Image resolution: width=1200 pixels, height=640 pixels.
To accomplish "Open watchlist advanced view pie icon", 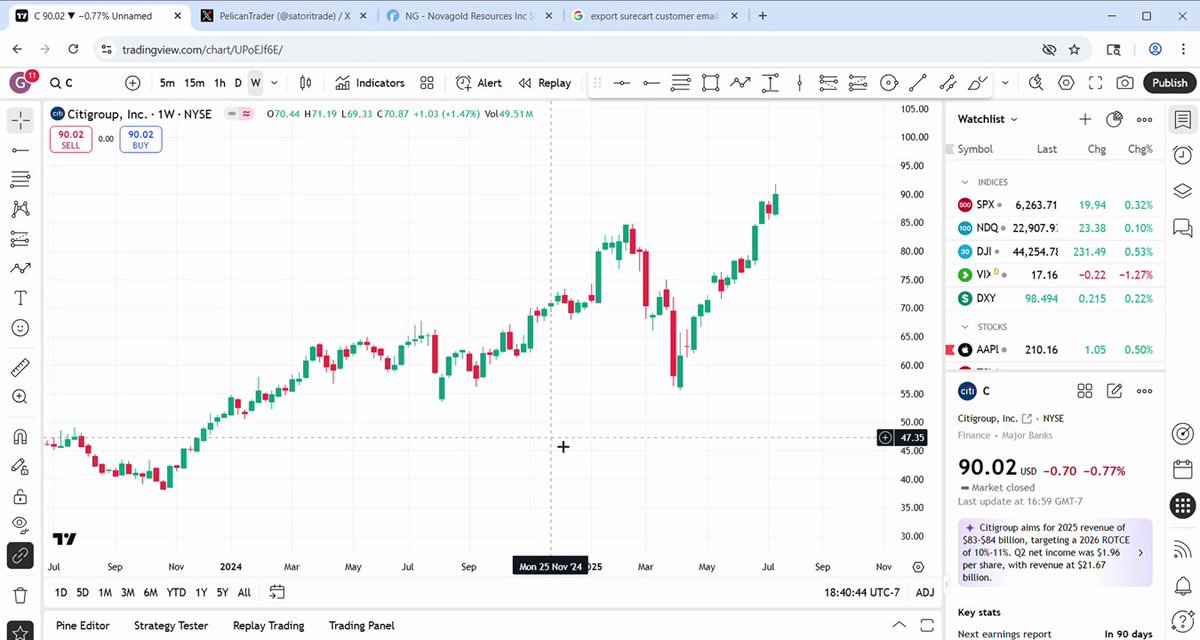I will pos(1115,119).
